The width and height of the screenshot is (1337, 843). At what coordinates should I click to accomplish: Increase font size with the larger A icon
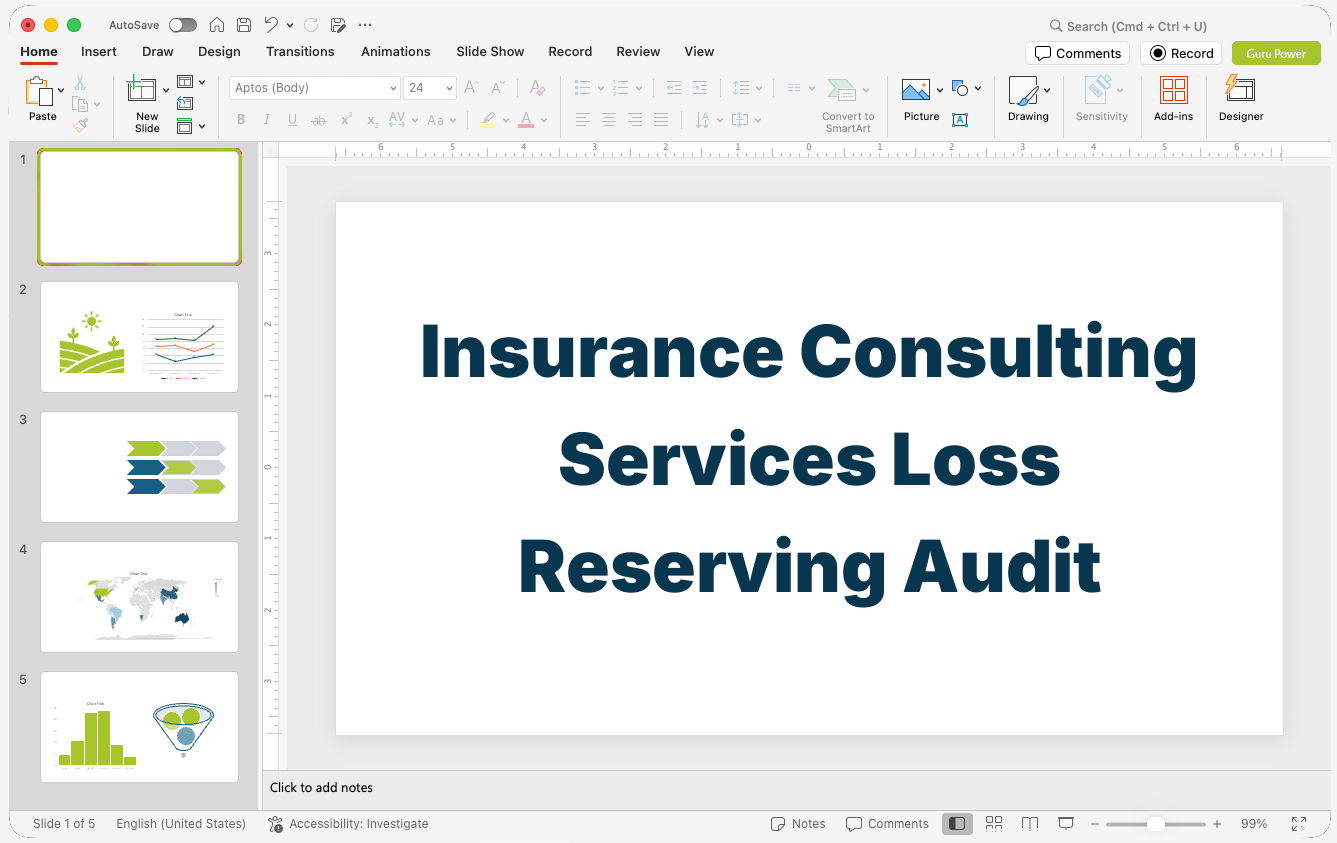coord(472,88)
